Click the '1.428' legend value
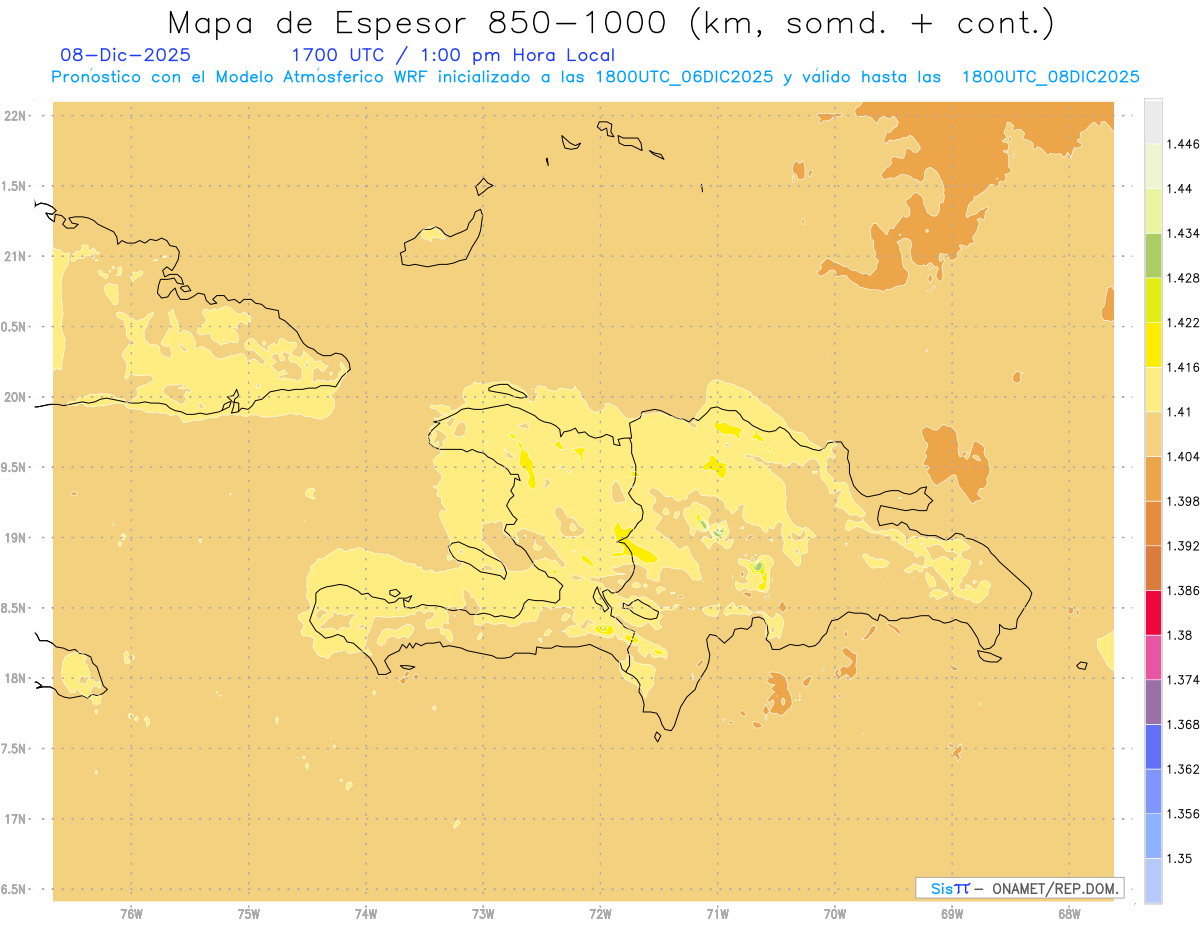 1183,278
